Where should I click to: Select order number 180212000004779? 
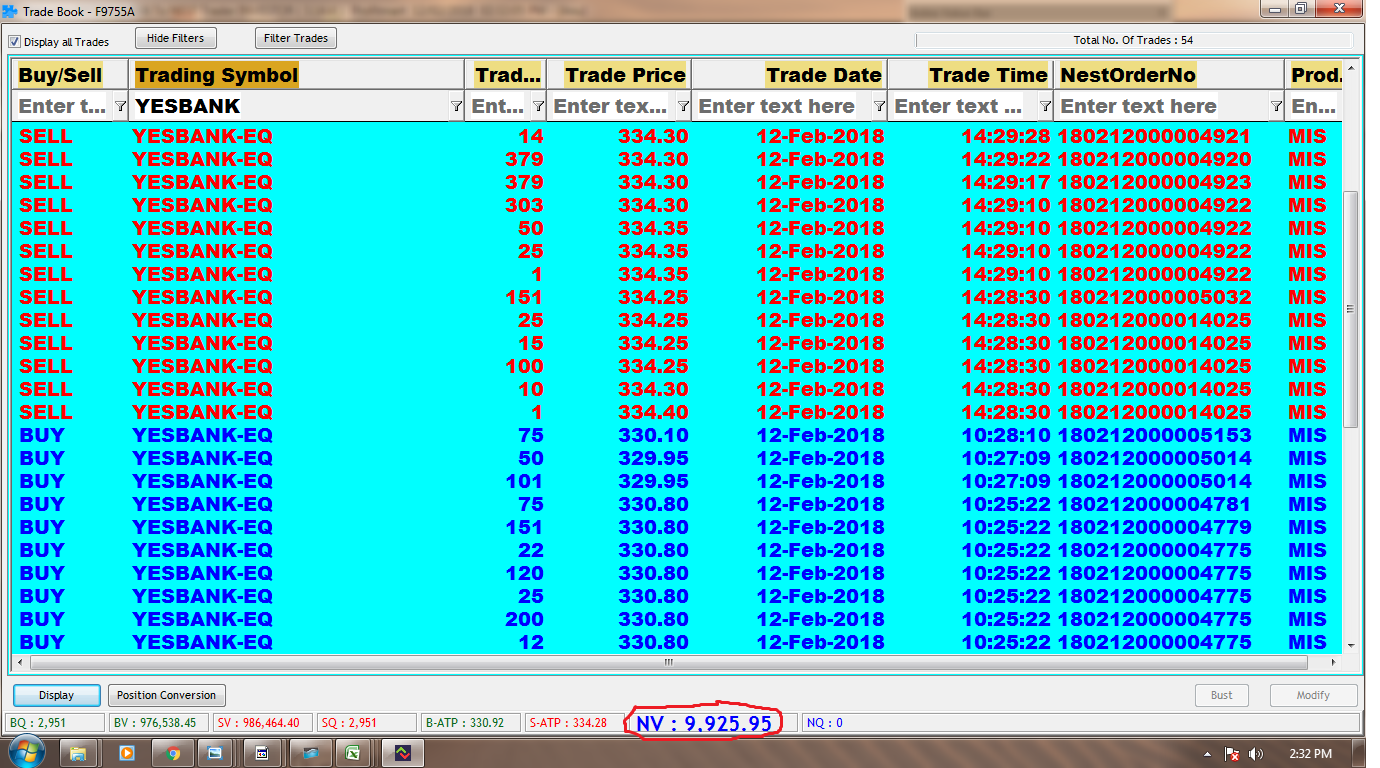1154,527
